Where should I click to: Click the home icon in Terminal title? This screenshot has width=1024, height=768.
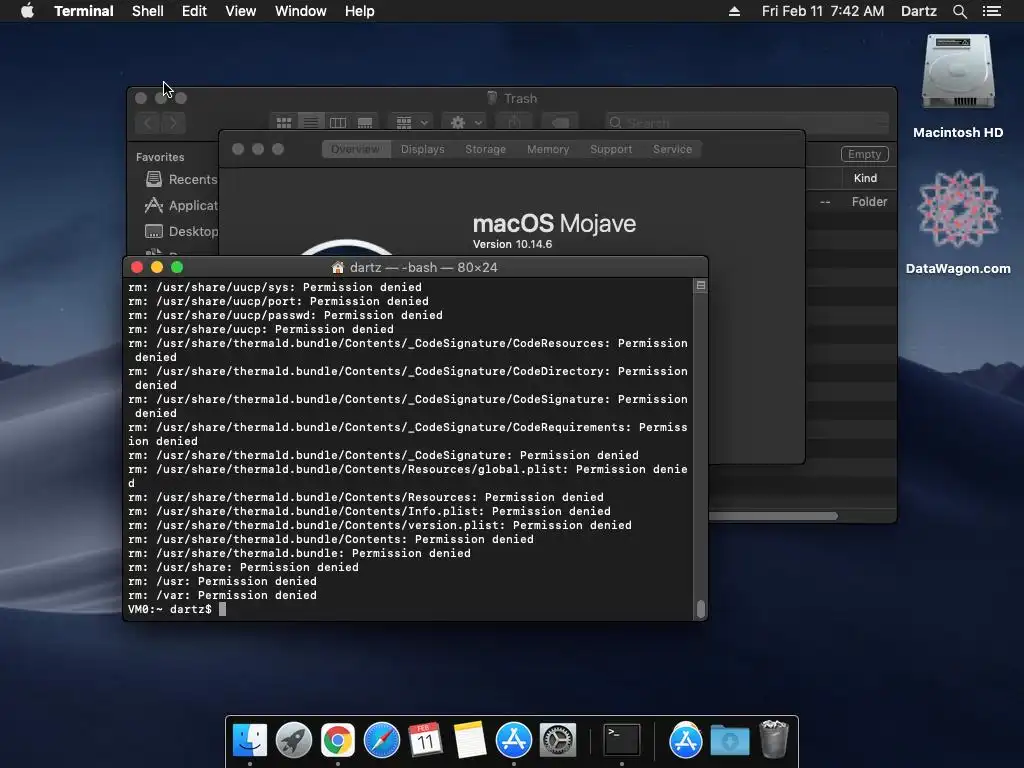[x=338, y=267]
